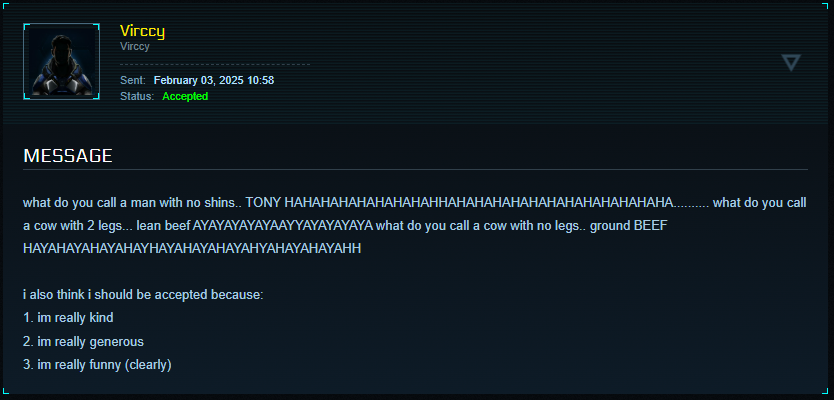Screen dimensions: 834x400
Task: Click list item '3. im really funny (clearly)'
Action: [x=97, y=364]
